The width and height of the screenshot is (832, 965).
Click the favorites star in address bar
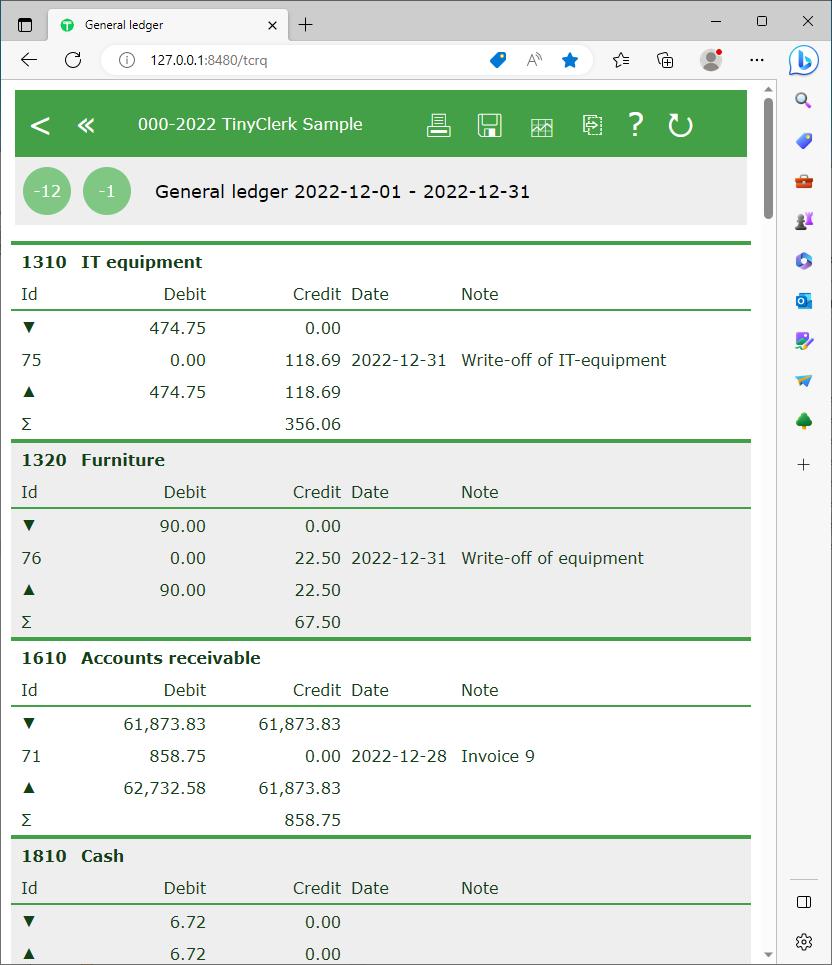tap(570, 60)
